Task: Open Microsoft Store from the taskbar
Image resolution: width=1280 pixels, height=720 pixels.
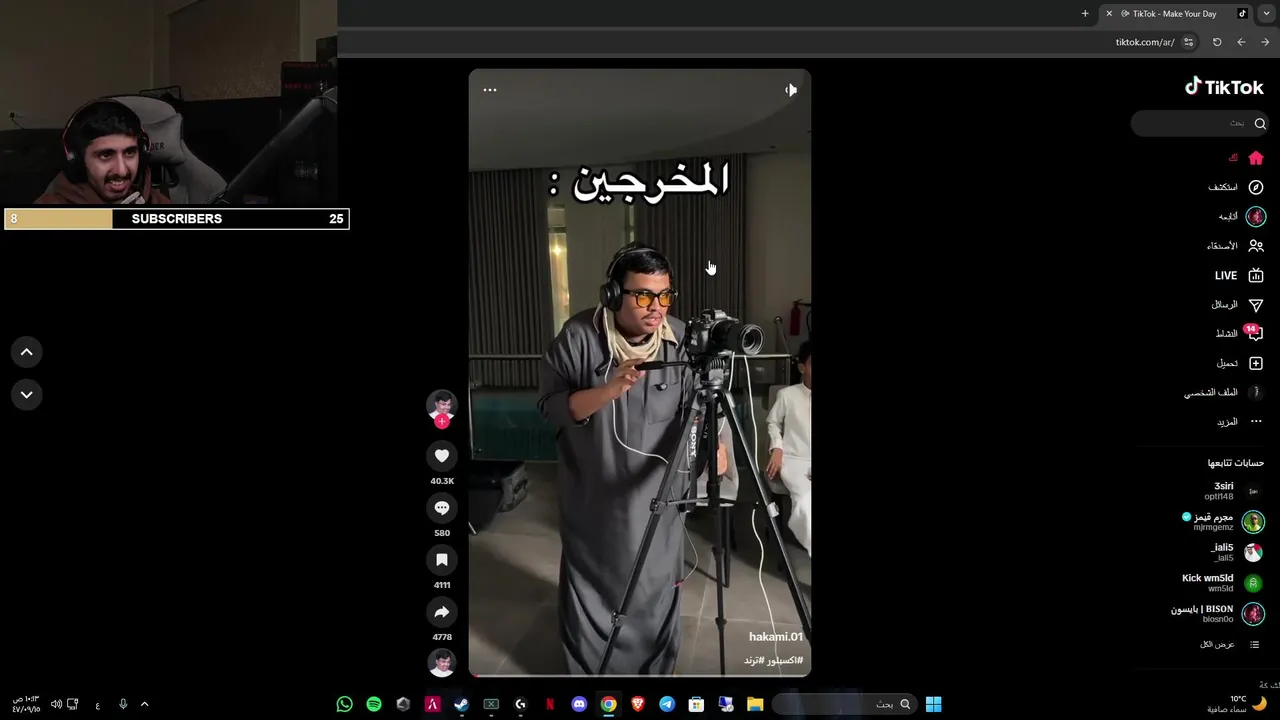Action: coord(696,704)
